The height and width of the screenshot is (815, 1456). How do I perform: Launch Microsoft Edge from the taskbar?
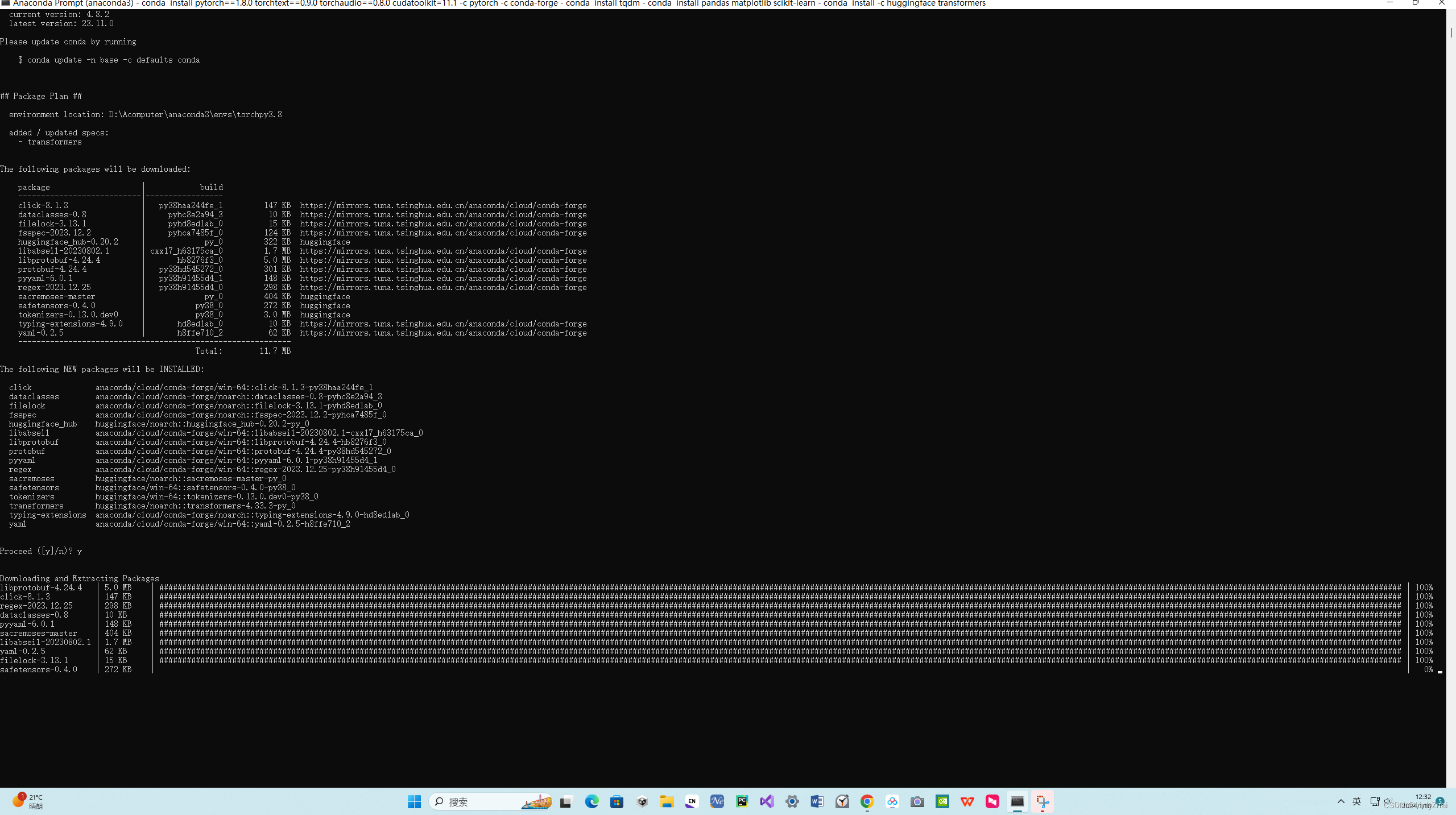click(591, 801)
